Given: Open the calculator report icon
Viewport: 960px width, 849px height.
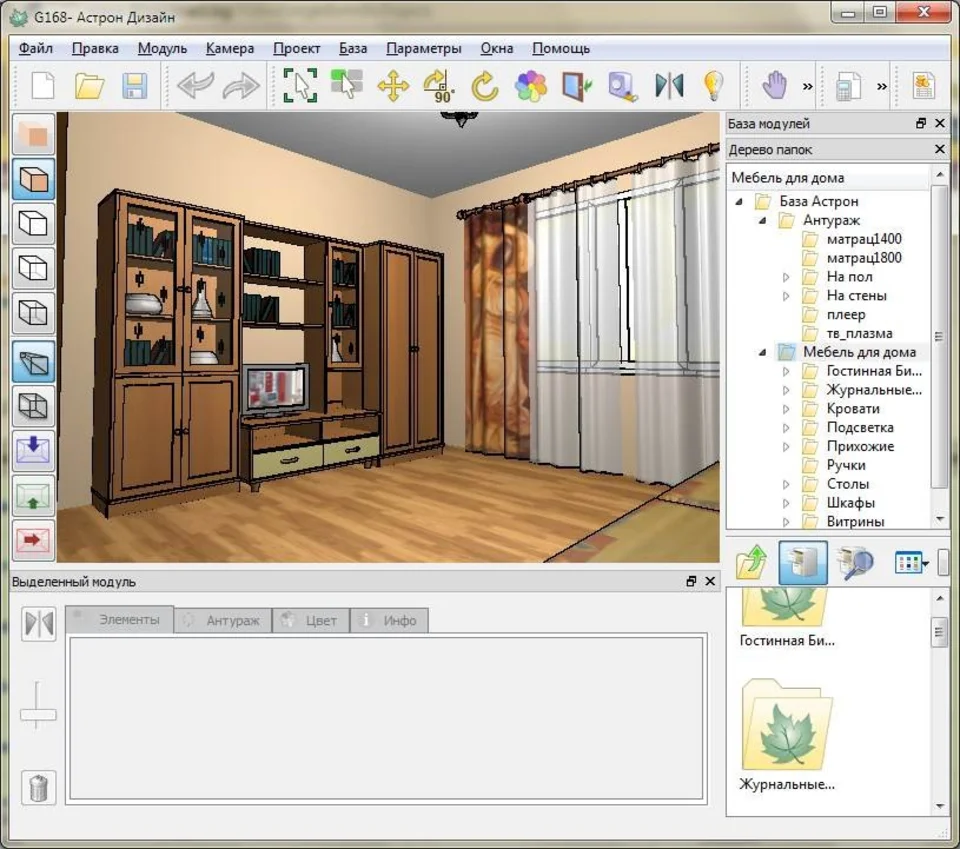Looking at the screenshot, I should pos(848,86).
